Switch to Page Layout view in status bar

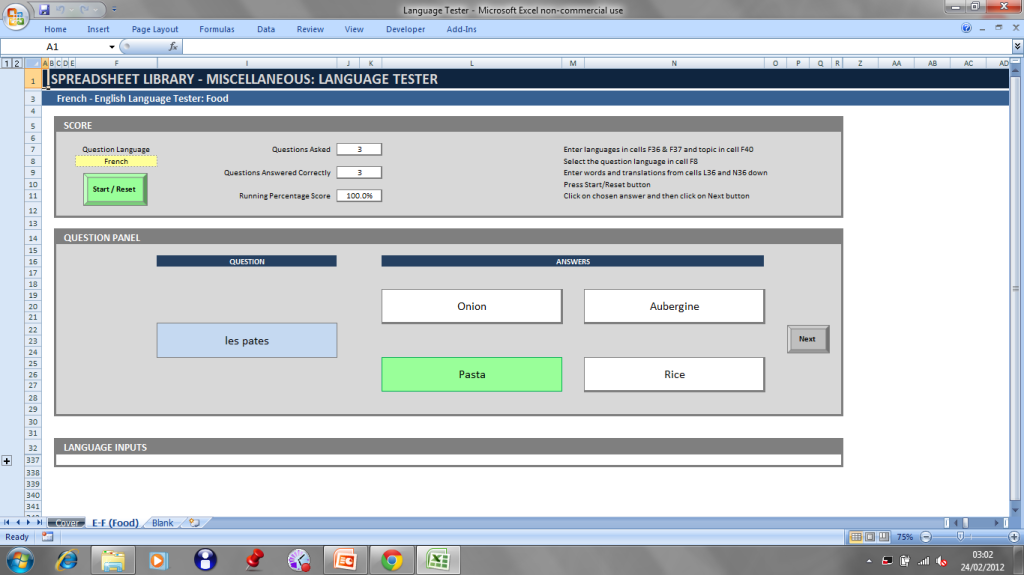(x=869, y=537)
